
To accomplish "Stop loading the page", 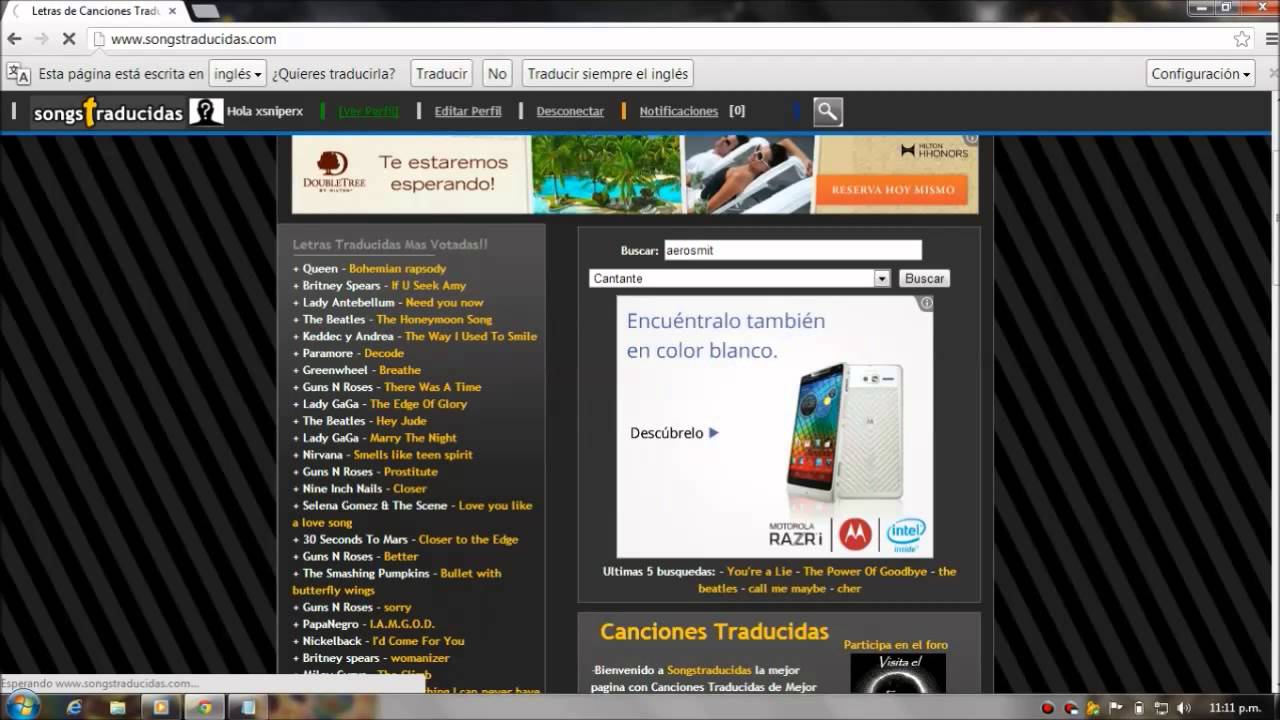I will coord(69,39).
